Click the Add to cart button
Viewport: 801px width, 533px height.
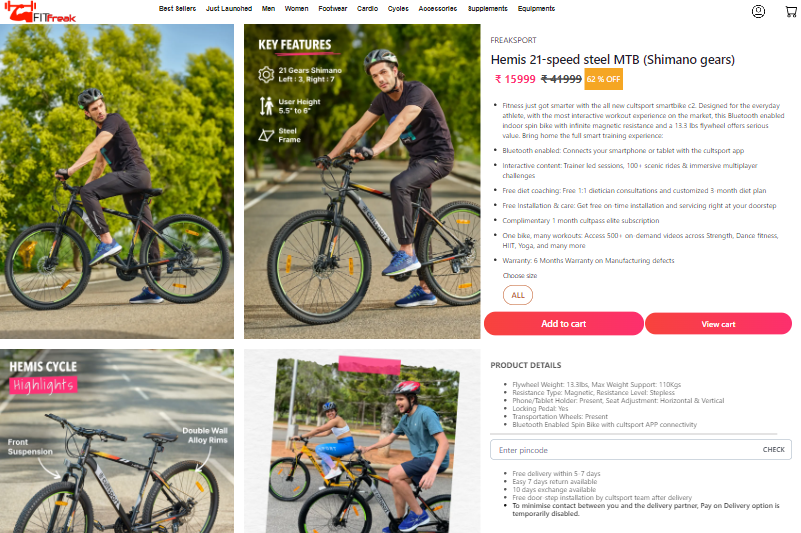[x=563, y=323]
